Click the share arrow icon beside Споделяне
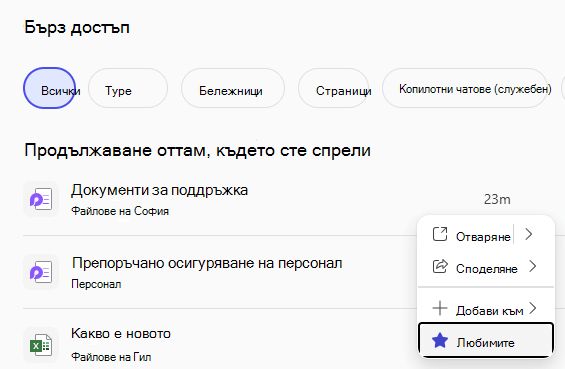 (x=440, y=267)
